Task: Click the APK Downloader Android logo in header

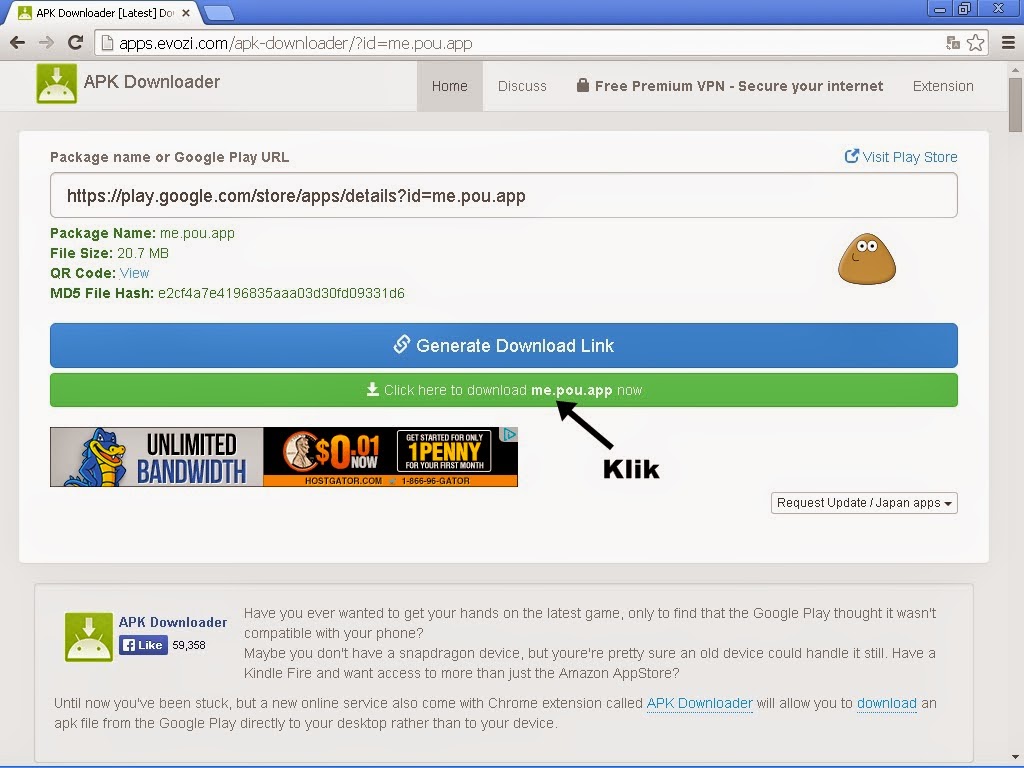Action: point(56,84)
